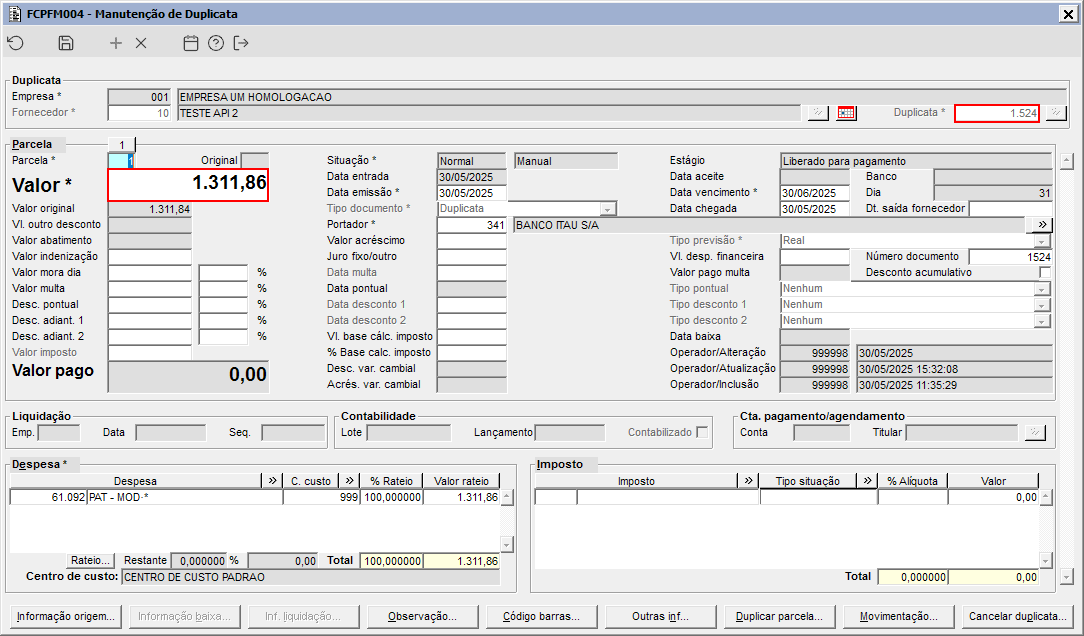Viewport: 1084px width, 636px height.
Task: Open the Rateio button in Despesa section
Action: 92,561
